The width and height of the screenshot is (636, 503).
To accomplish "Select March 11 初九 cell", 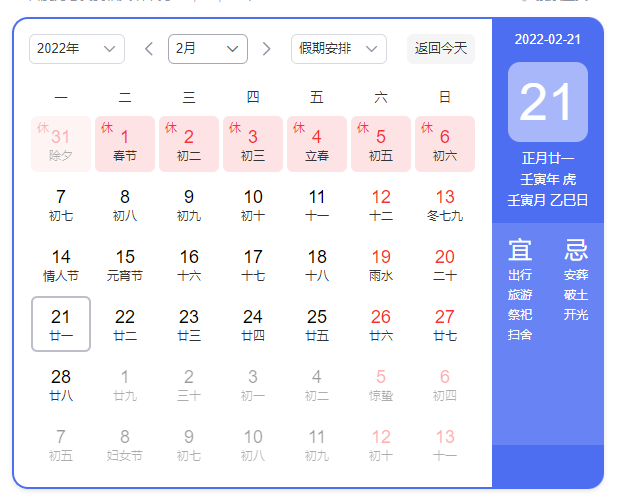I will (317, 444).
